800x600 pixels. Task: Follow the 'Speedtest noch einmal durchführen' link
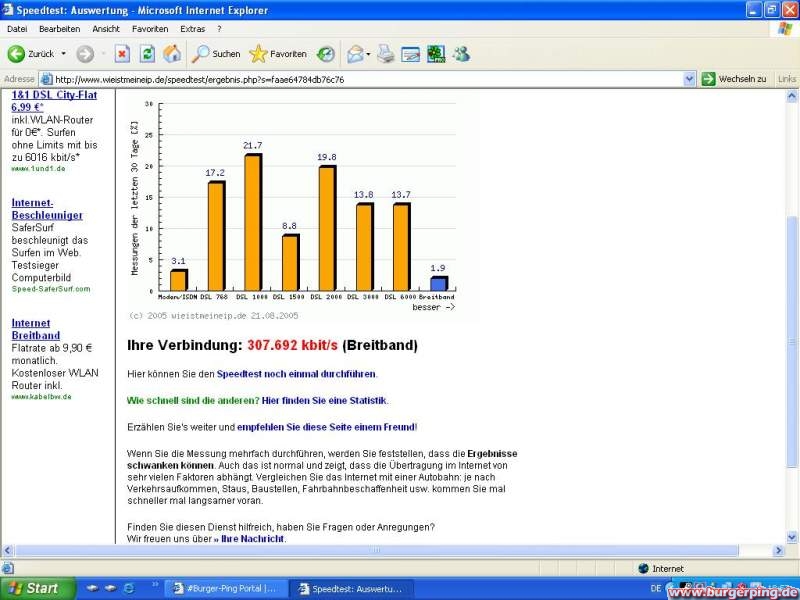point(296,374)
